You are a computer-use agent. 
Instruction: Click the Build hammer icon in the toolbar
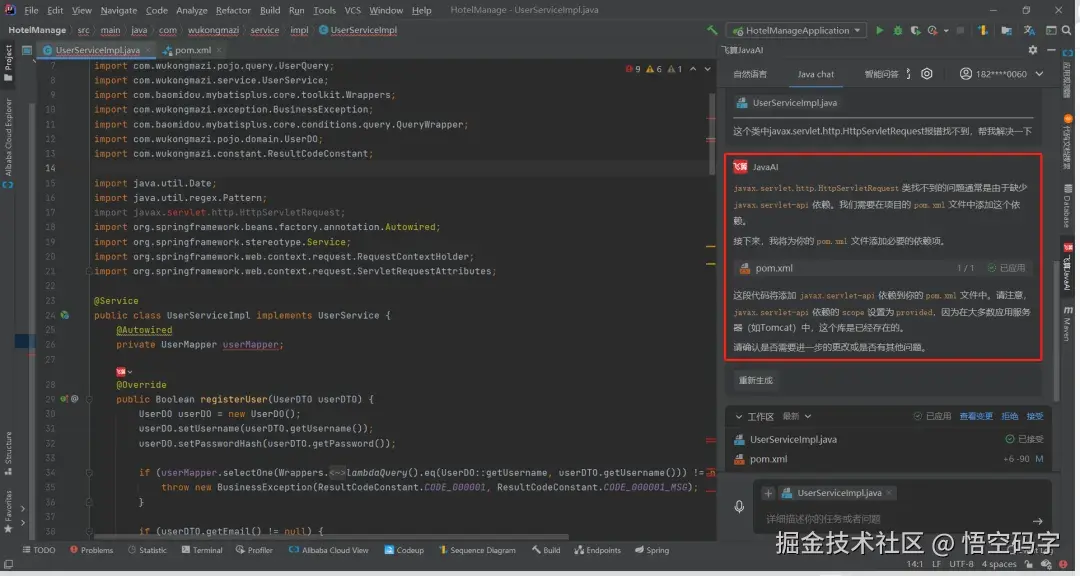712,30
